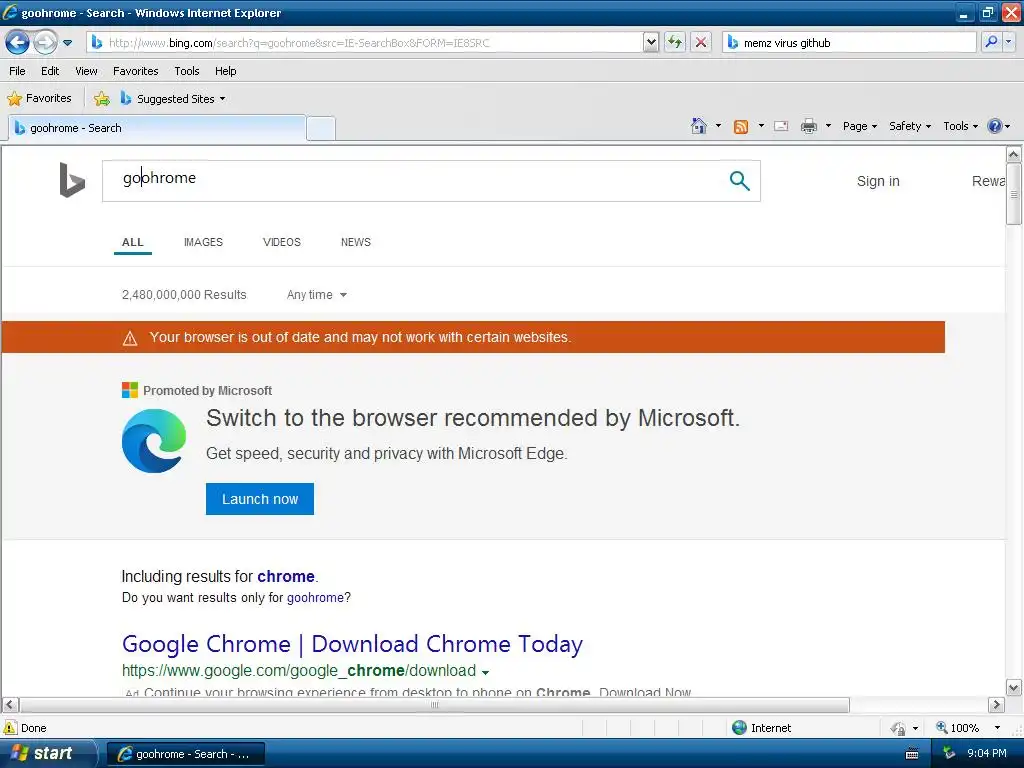Expand the Home button dropdown arrow
This screenshot has height=768, width=1024.
pos(718,125)
